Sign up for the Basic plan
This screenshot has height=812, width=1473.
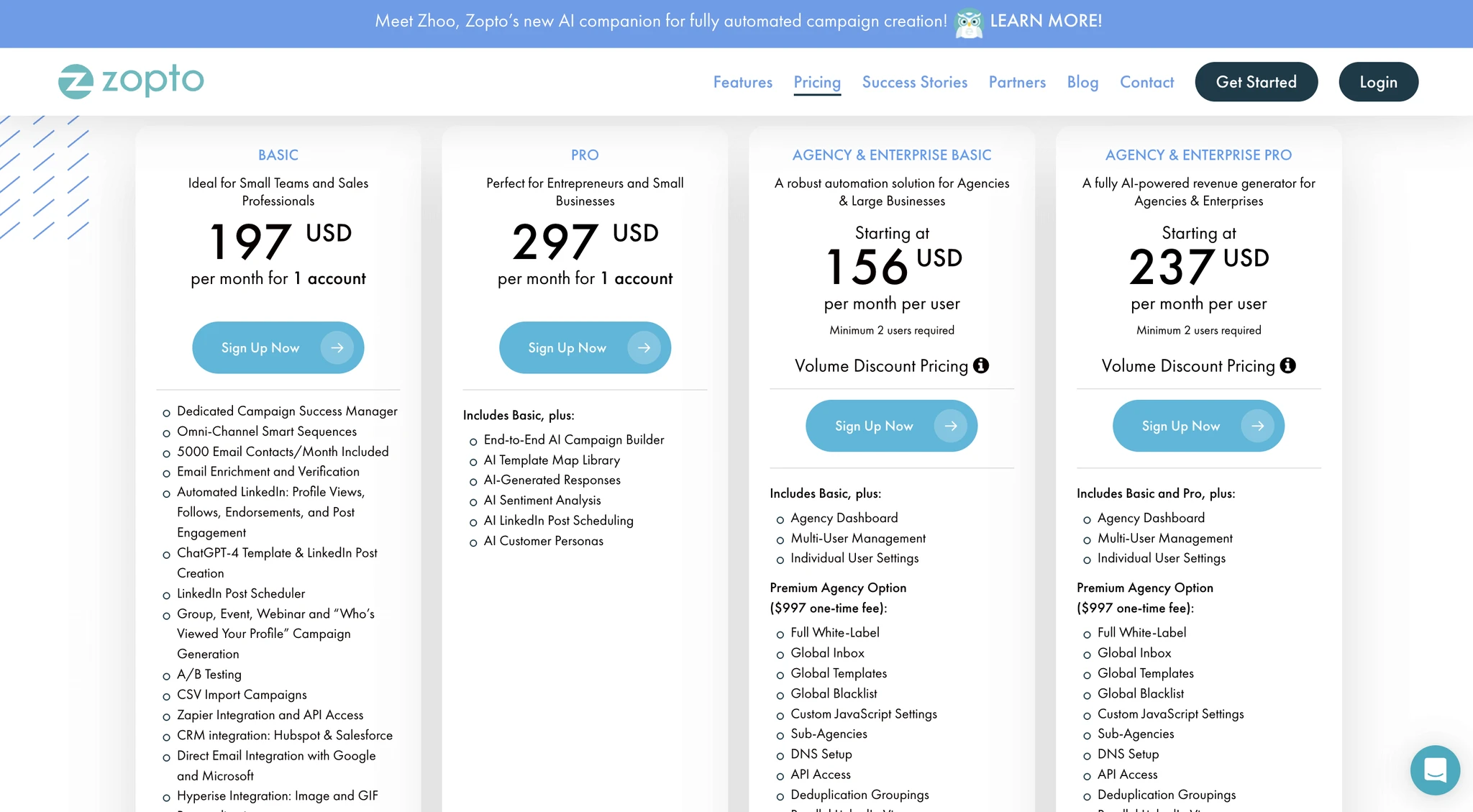pos(278,347)
